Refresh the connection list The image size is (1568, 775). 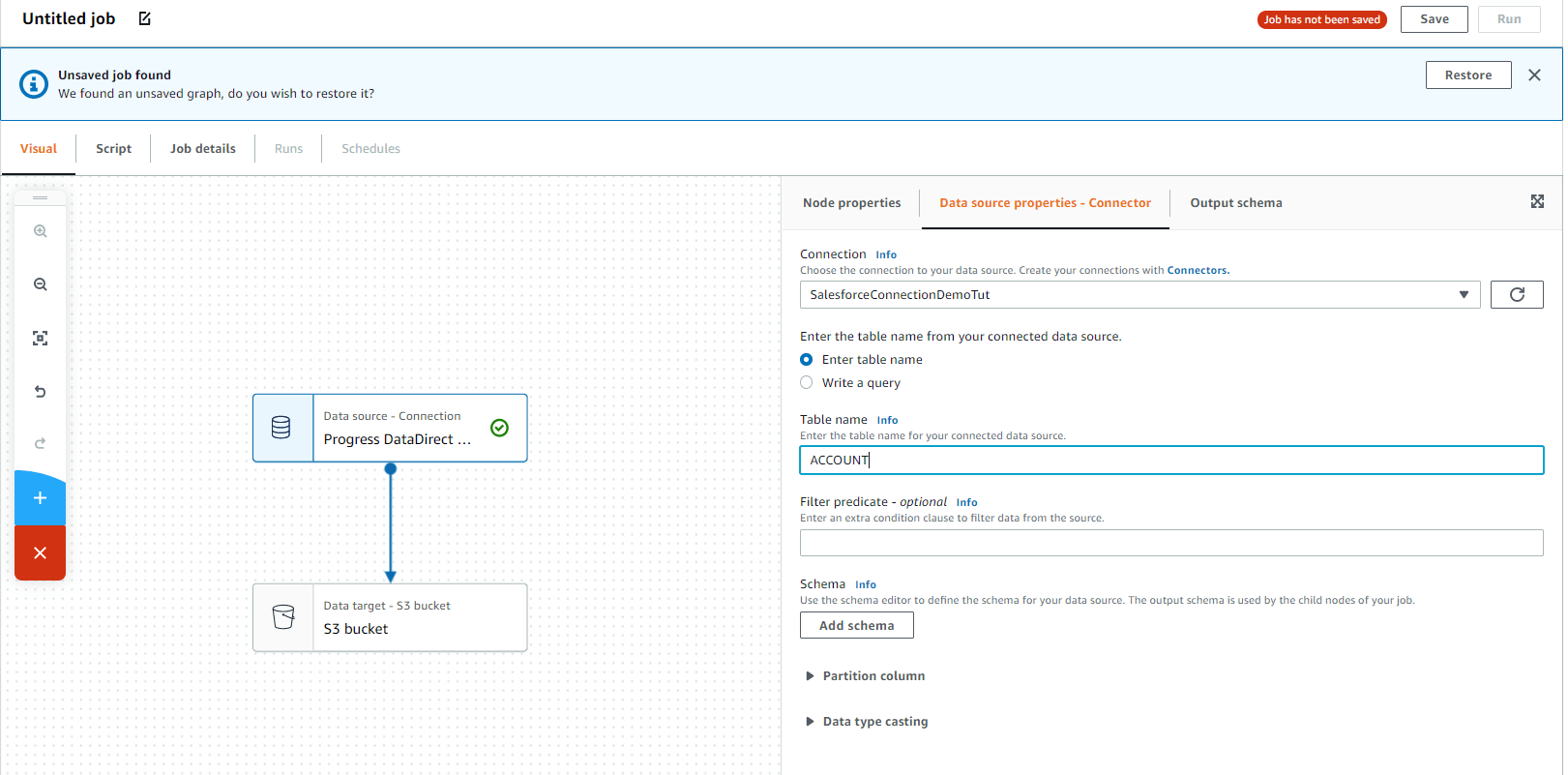click(1516, 294)
